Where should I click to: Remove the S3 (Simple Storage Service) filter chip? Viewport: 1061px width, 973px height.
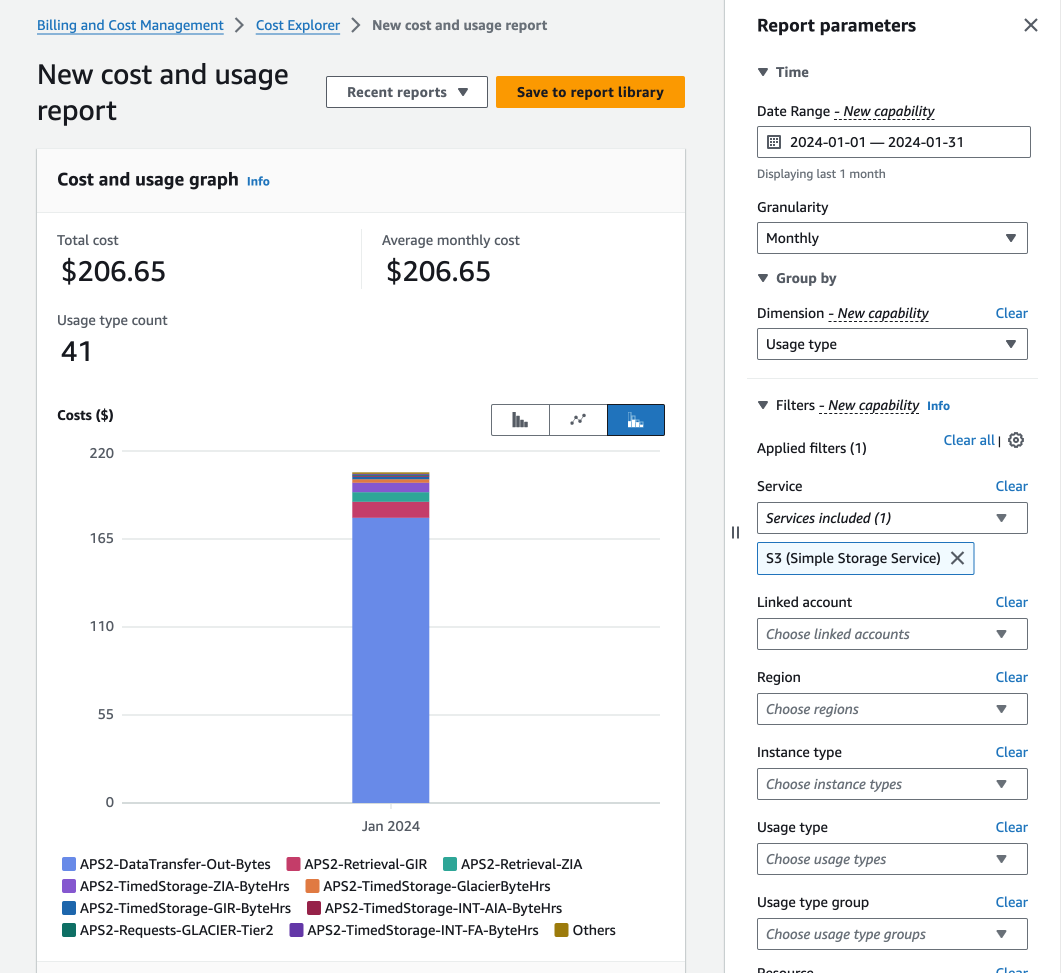[957, 558]
